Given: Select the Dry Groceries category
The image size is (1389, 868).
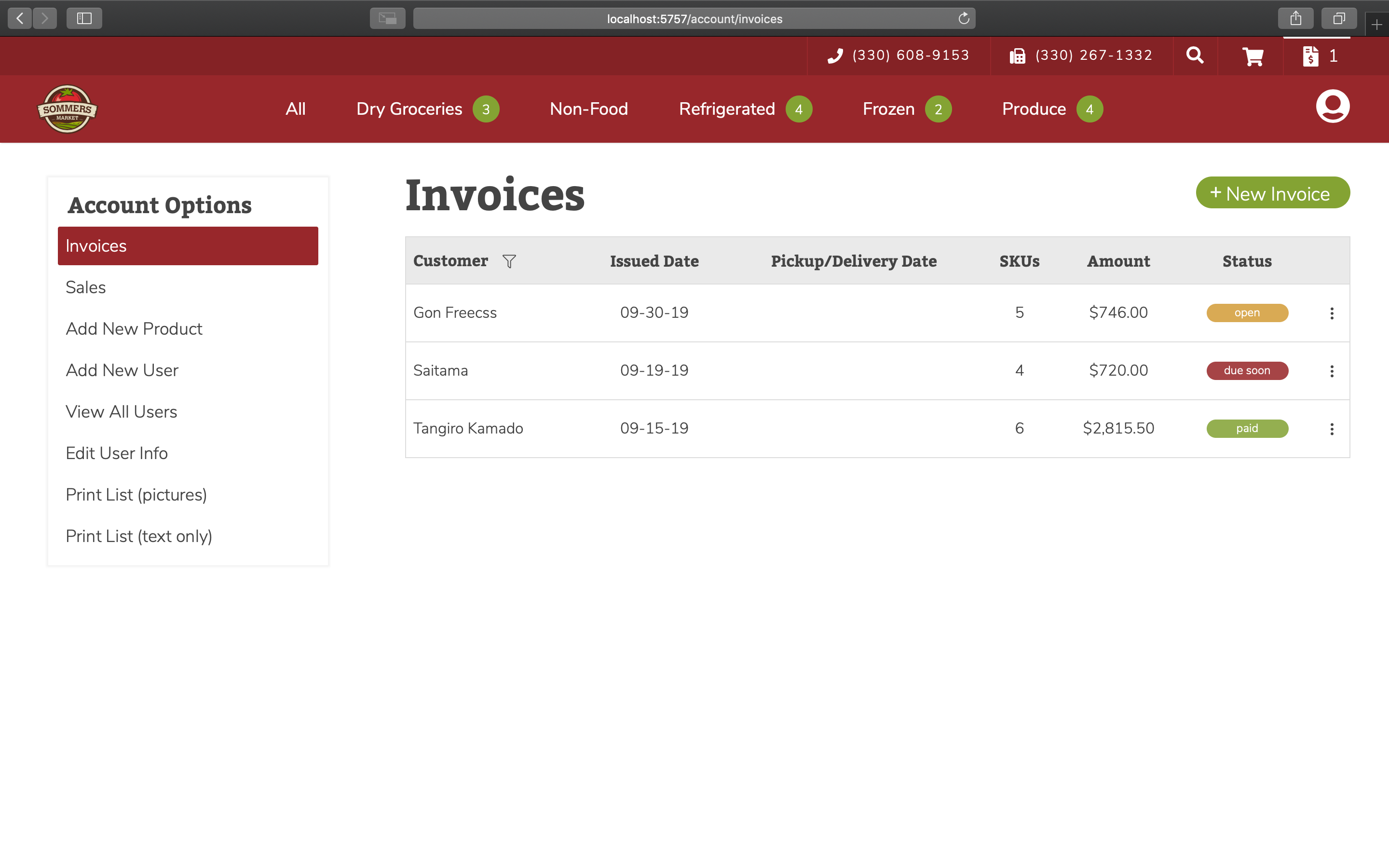Looking at the screenshot, I should pyautogui.click(x=409, y=109).
